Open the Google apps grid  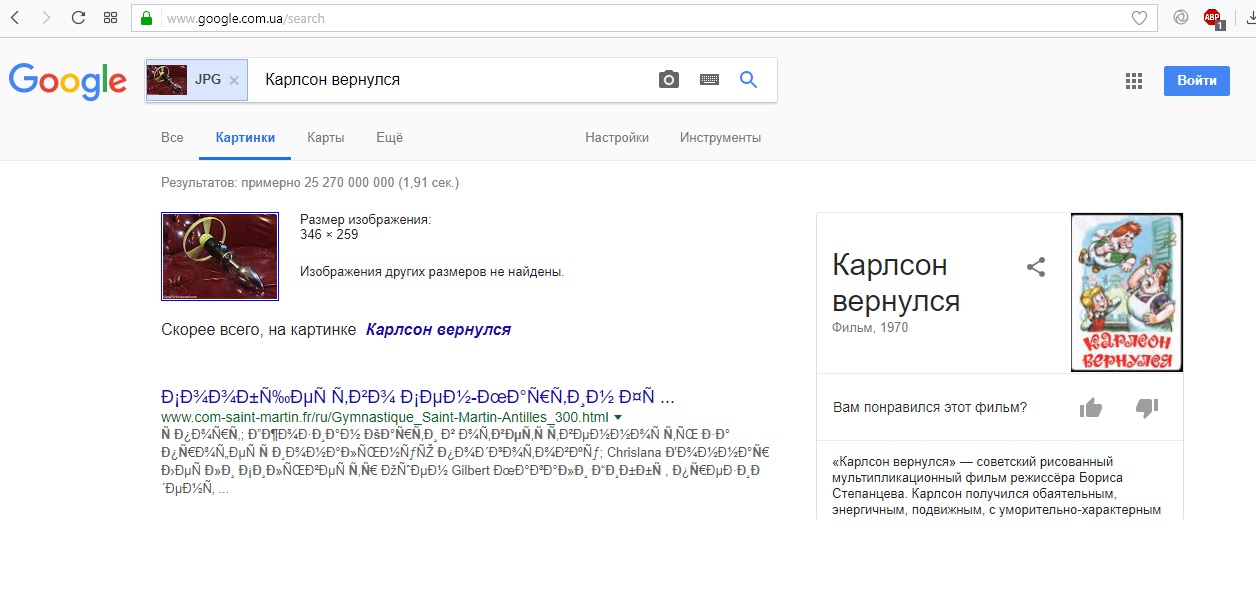click(1133, 81)
